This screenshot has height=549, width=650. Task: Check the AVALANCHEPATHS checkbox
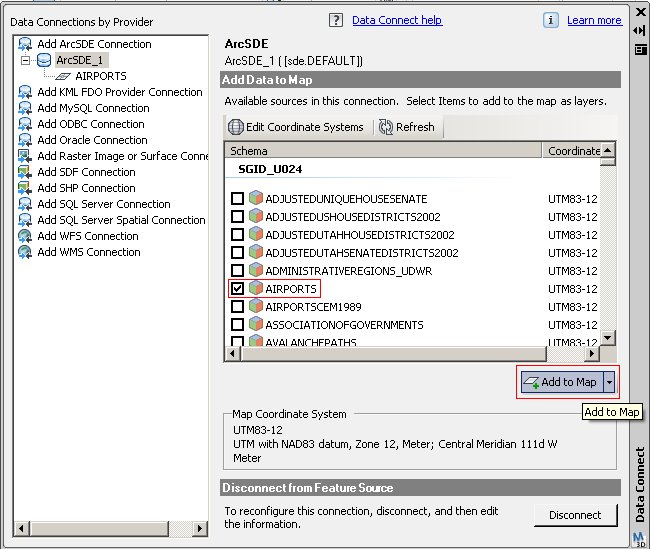237,341
